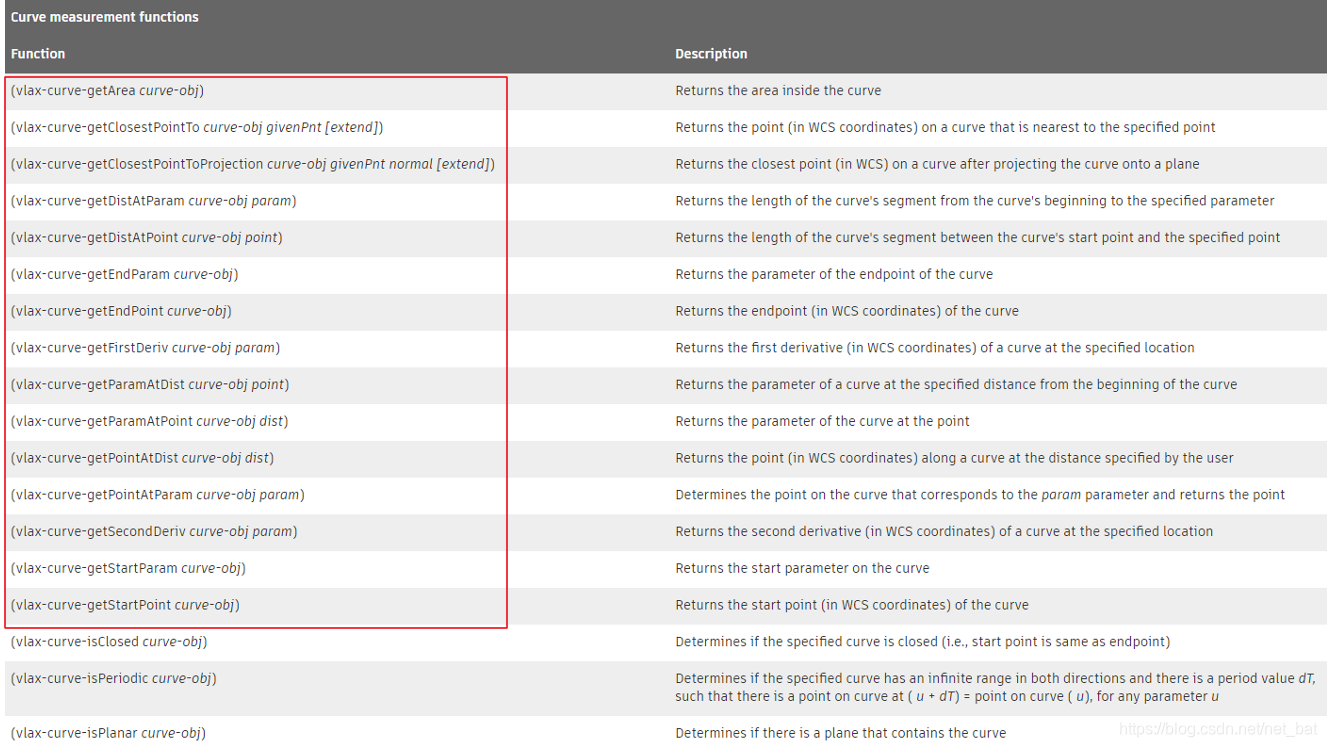Screen dimensions: 1327x747
Task: Select the vlax-curve-getStartPoint function entry
Action: click(x=125, y=605)
